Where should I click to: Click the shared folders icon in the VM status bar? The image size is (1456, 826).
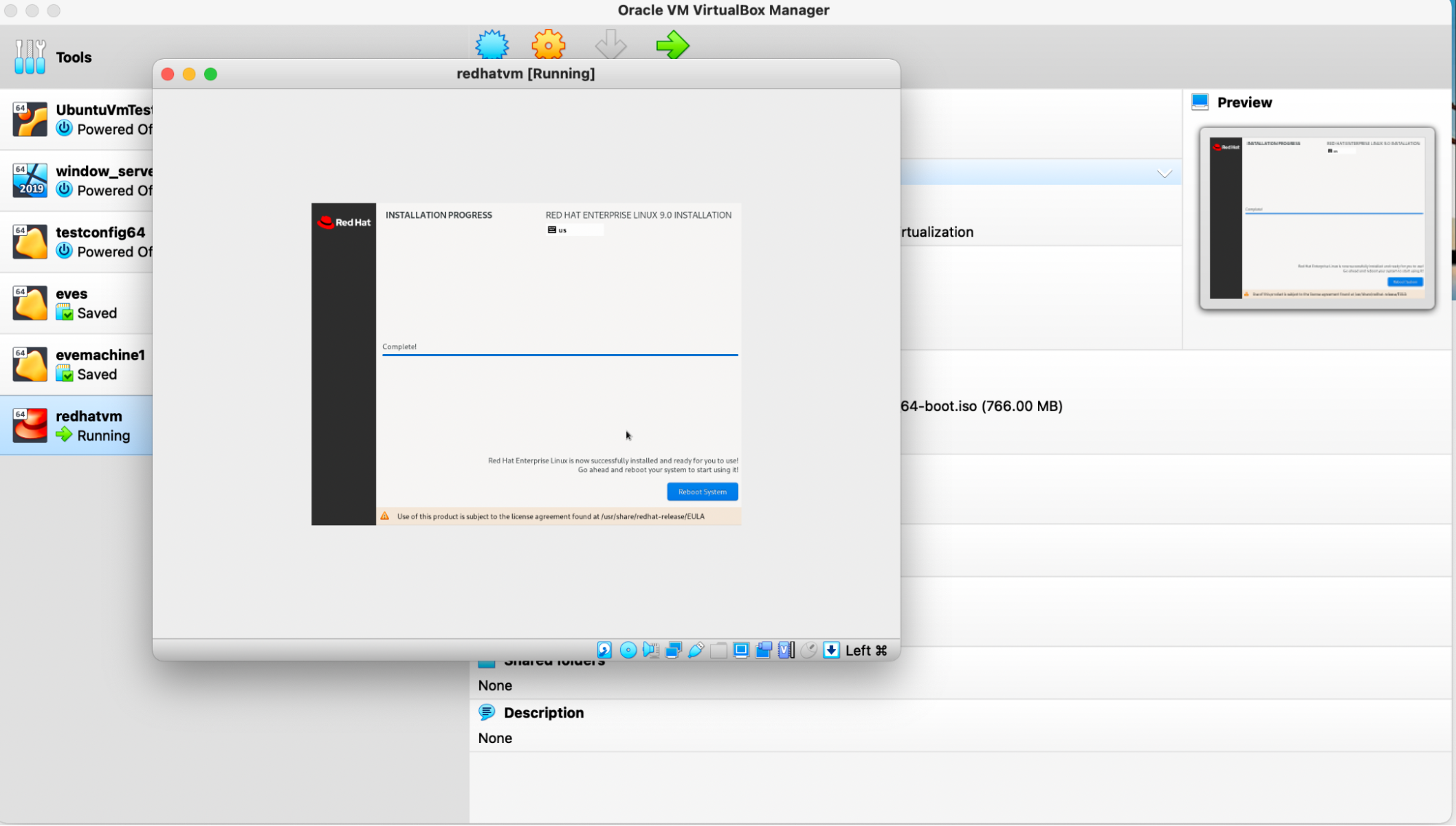coord(719,650)
